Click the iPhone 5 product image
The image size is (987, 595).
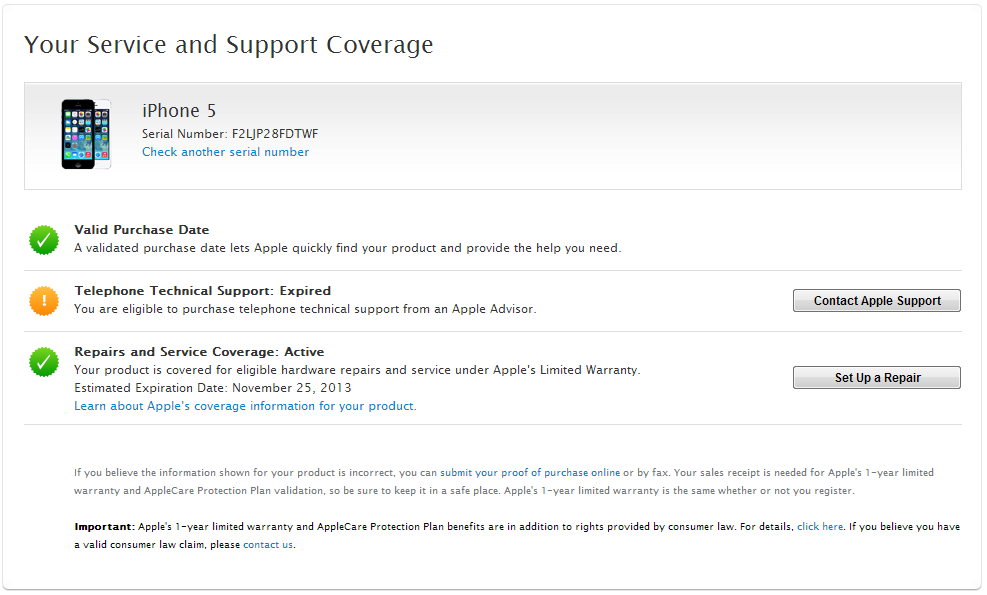(85, 134)
